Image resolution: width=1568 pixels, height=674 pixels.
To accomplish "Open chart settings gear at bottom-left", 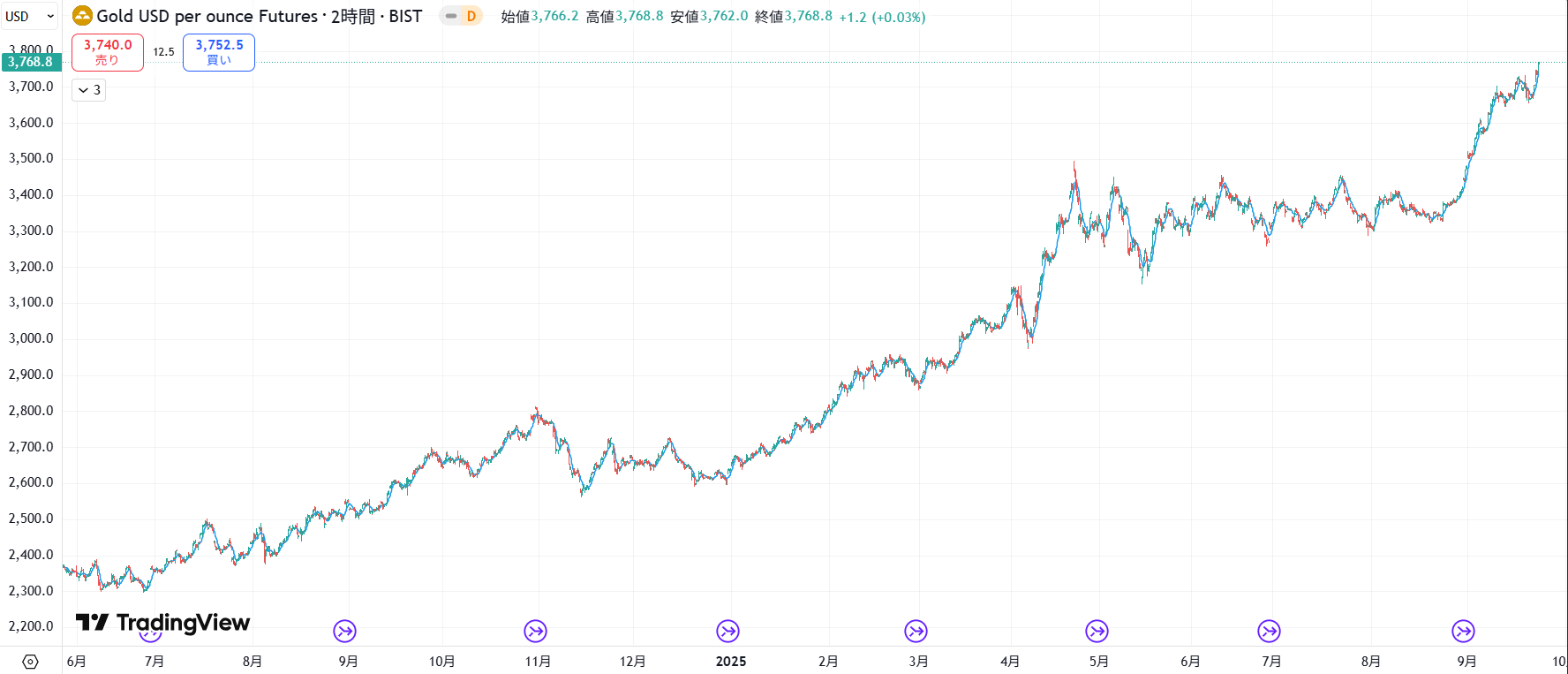I will [30, 662].
